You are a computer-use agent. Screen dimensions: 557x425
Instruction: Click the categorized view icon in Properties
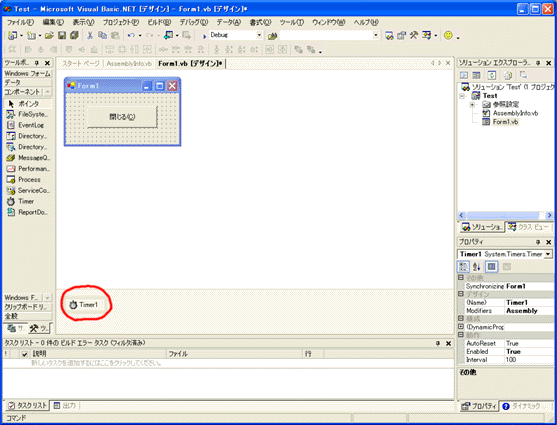(464, 267)
